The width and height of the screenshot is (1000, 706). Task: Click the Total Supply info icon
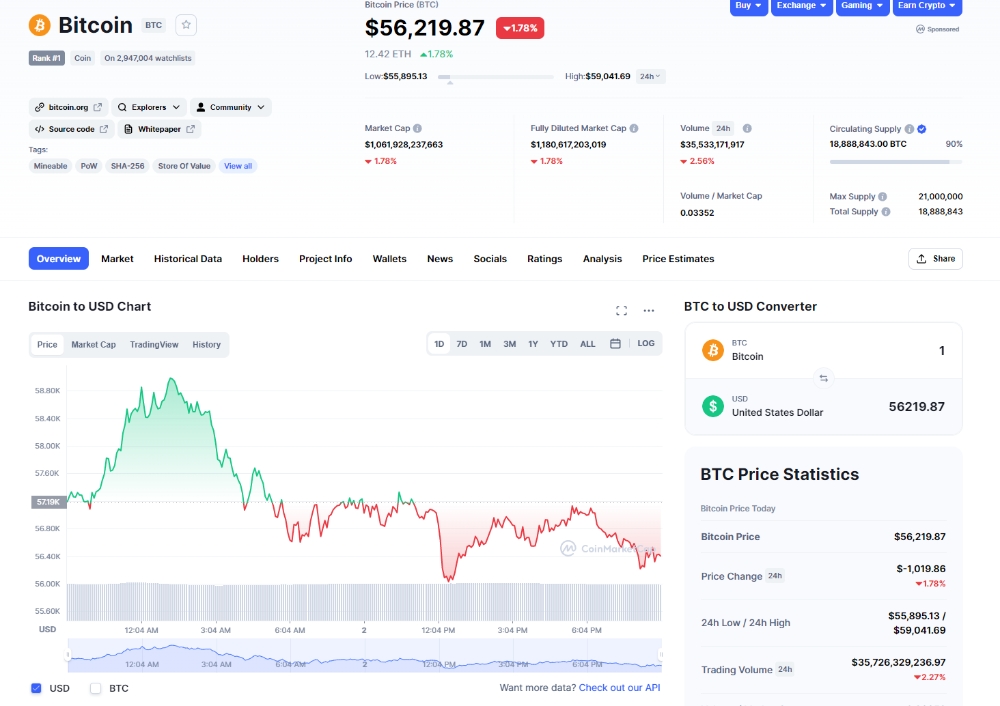point(886,212)
